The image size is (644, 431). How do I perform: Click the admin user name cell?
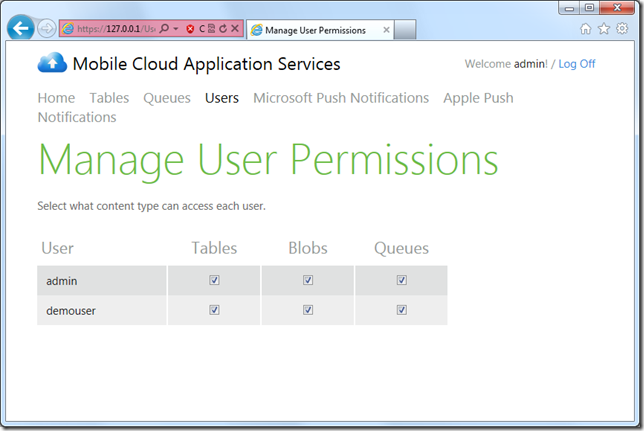click(x=102, y=281)
